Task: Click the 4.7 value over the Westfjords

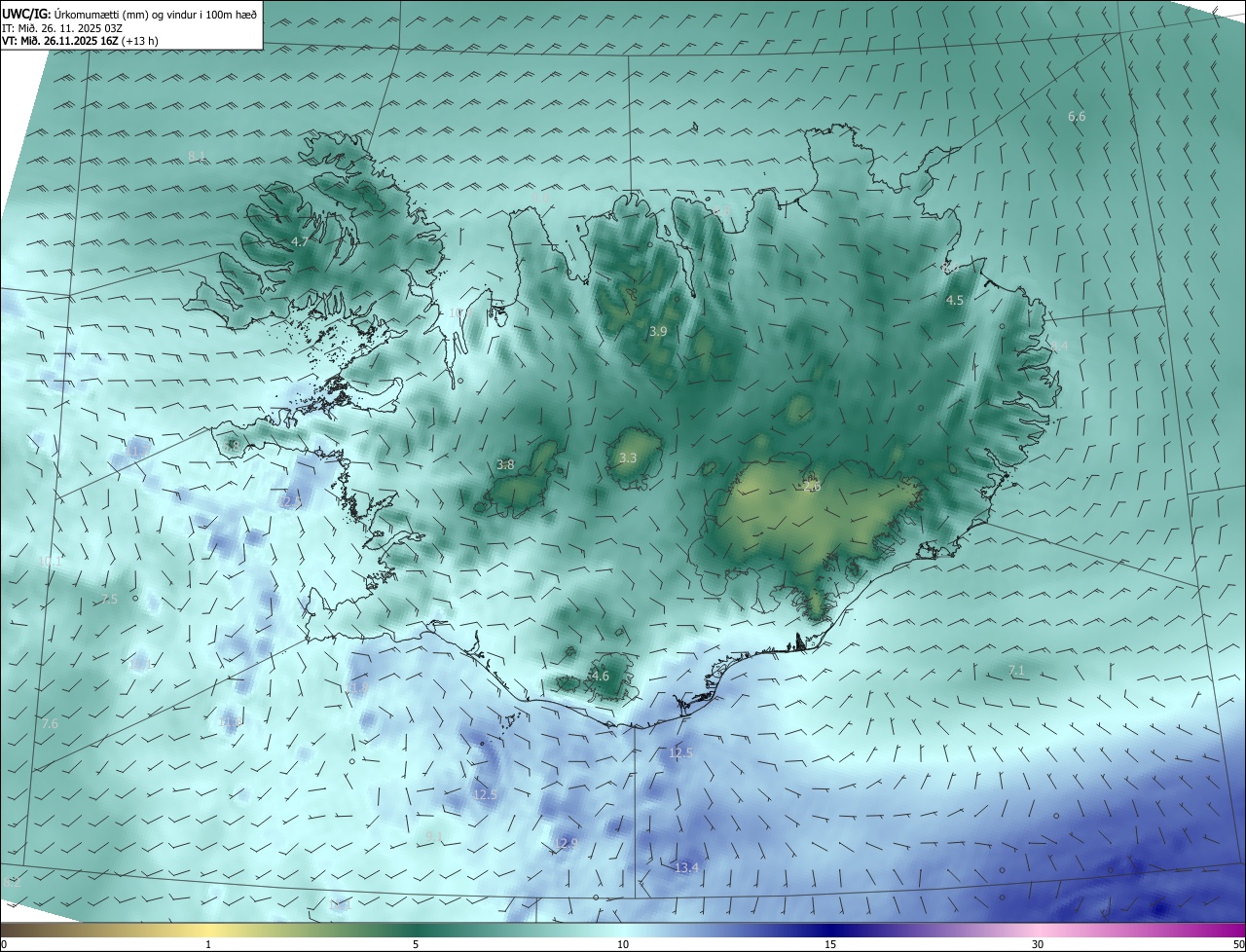Action: [x=300, y=241]
